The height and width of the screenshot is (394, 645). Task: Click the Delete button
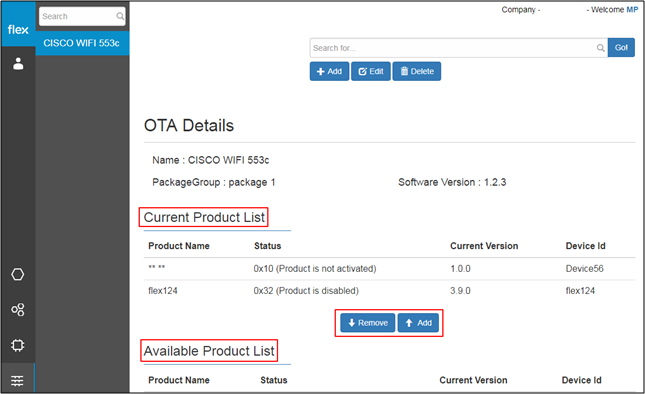[417, 72]
